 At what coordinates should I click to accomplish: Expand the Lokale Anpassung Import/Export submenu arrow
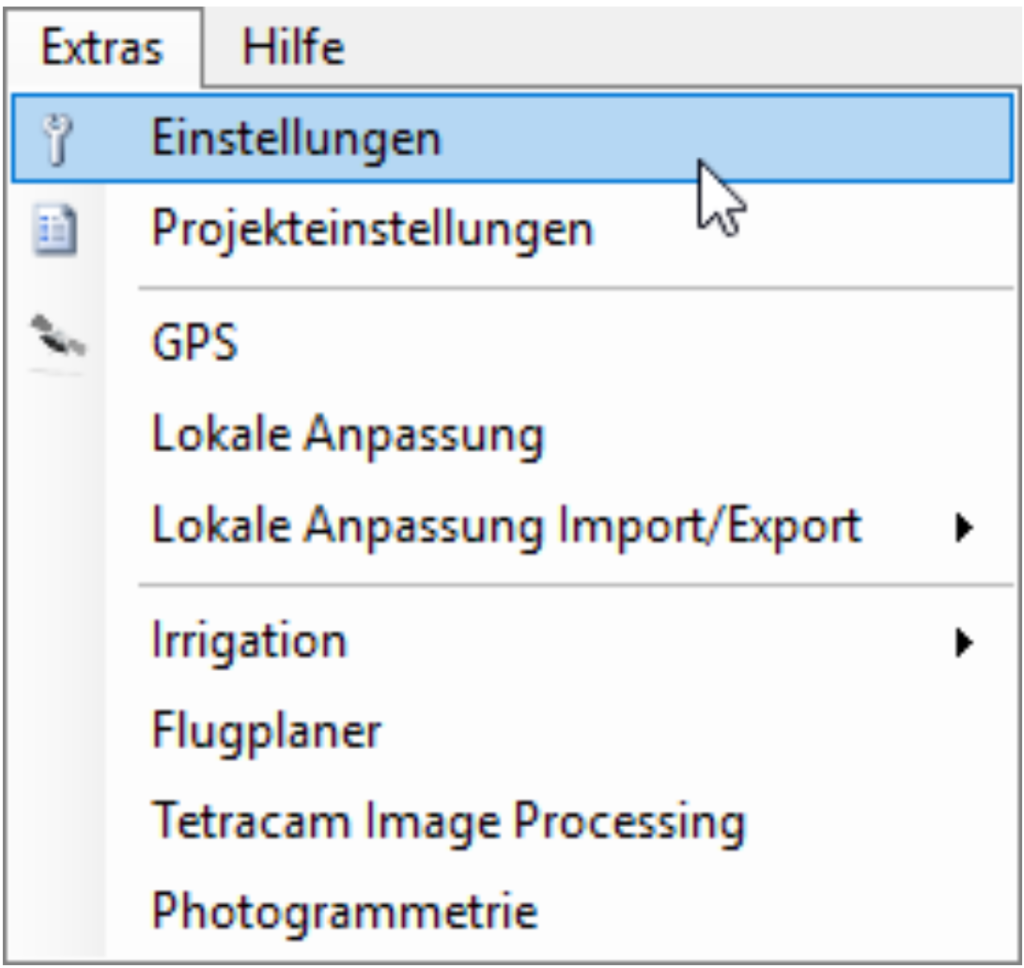coord(963,527)
